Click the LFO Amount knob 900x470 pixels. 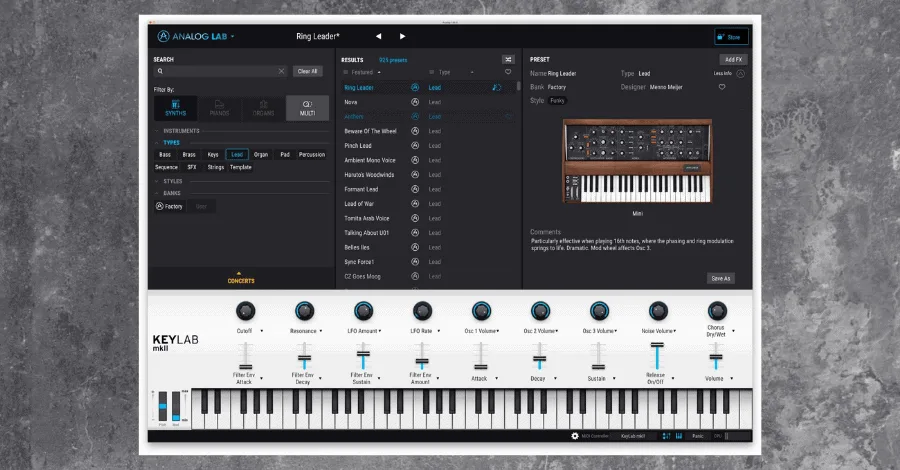(x=363, y=311)
